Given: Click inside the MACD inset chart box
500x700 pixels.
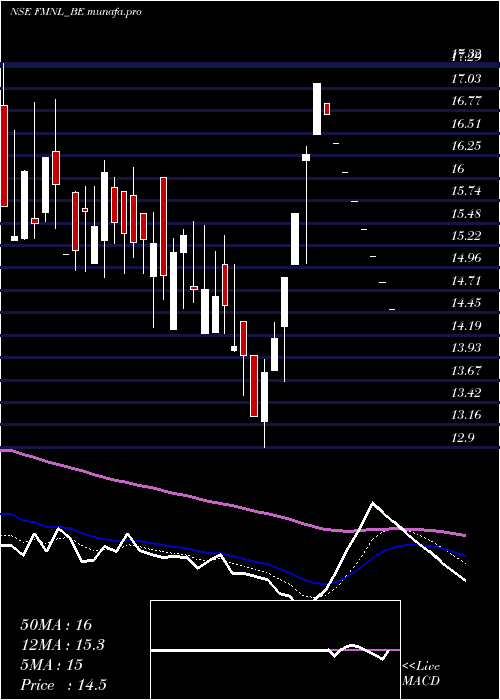Looking at the screenshot, I should pyautogui.click(x=275, y=650).
